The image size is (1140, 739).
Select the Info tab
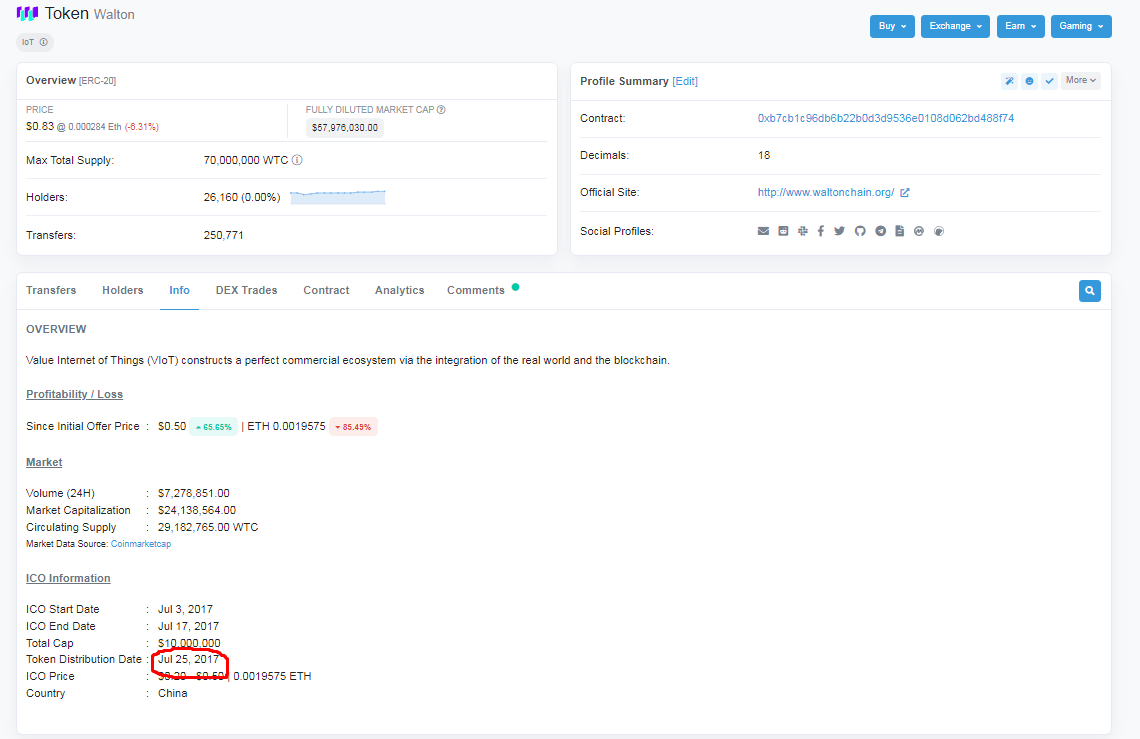click(x=180, y=290)
